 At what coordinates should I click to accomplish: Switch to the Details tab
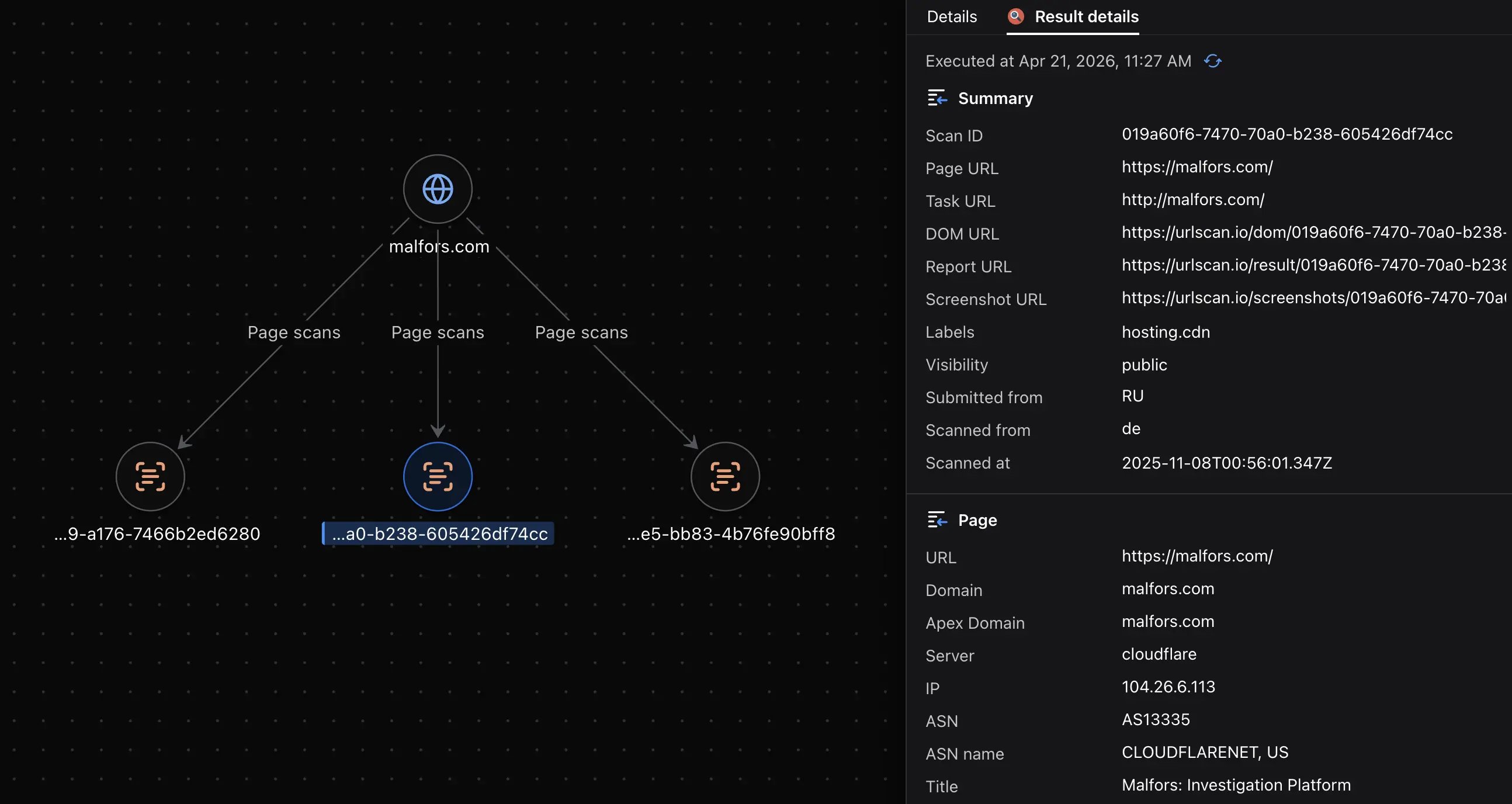pyautogui.click(x=951, y=16)
